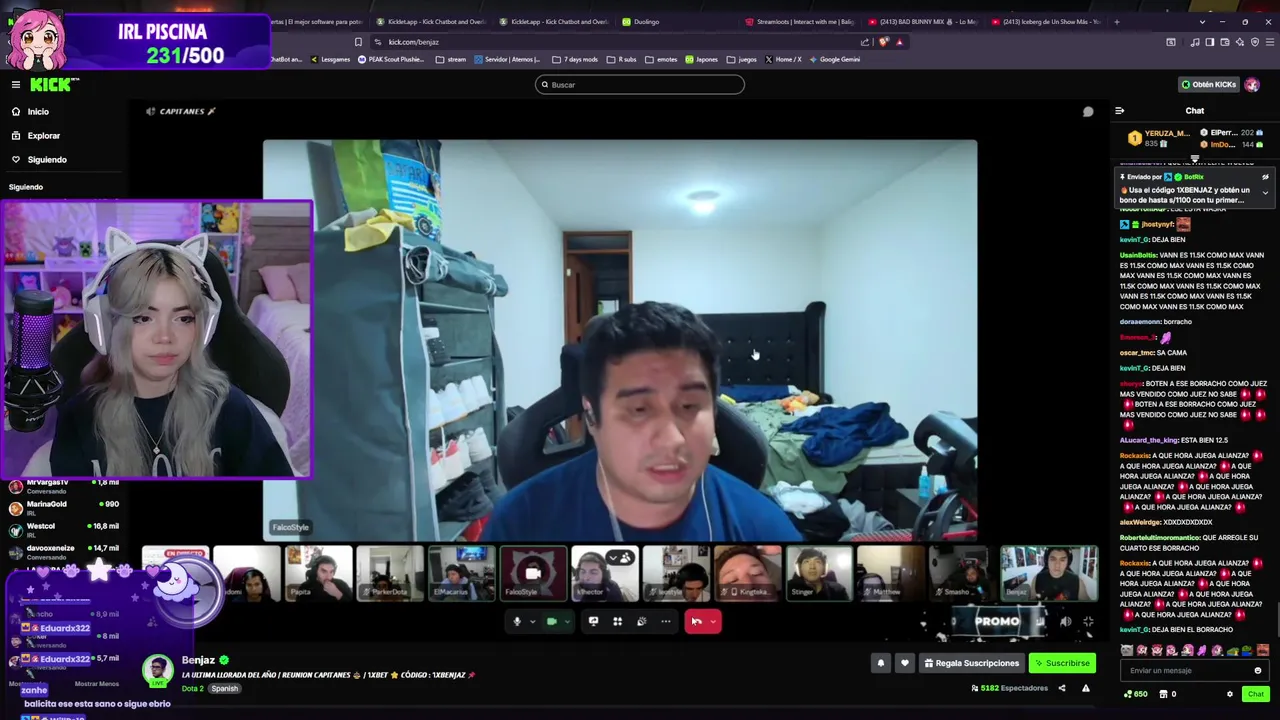Enter fullscreen on the stream player
Image resolution: width=1280 pixels, height=720 pixels.
pos(1088,621)
